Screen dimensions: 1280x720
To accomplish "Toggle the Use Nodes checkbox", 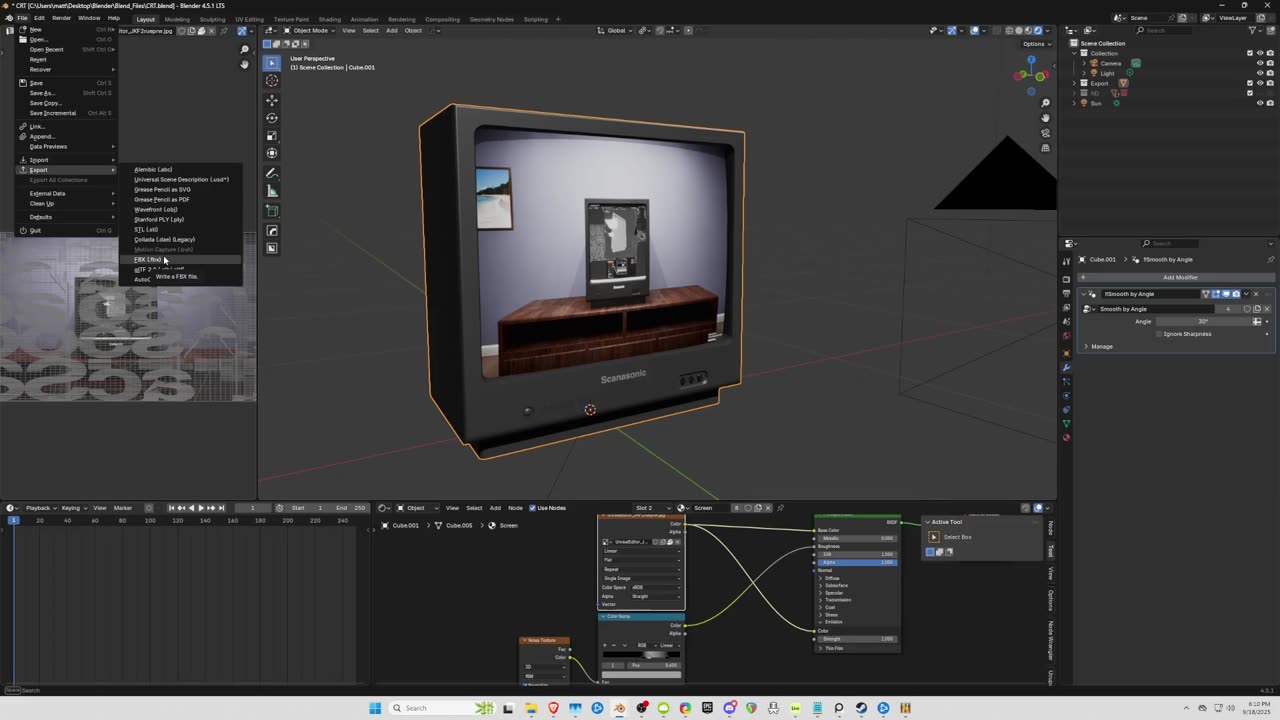I will (532, 508).
